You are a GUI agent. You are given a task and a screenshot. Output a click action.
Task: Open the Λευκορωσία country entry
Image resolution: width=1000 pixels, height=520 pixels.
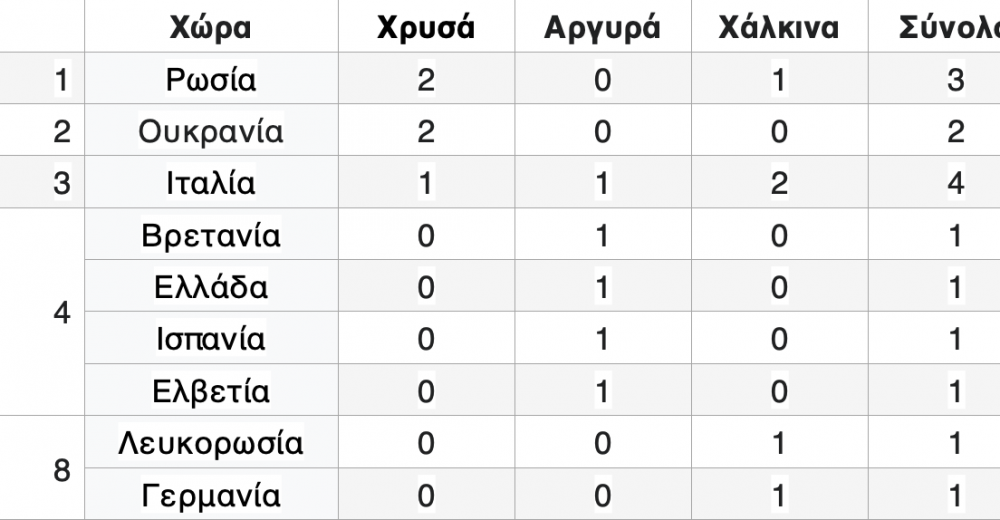pos(211,443)
